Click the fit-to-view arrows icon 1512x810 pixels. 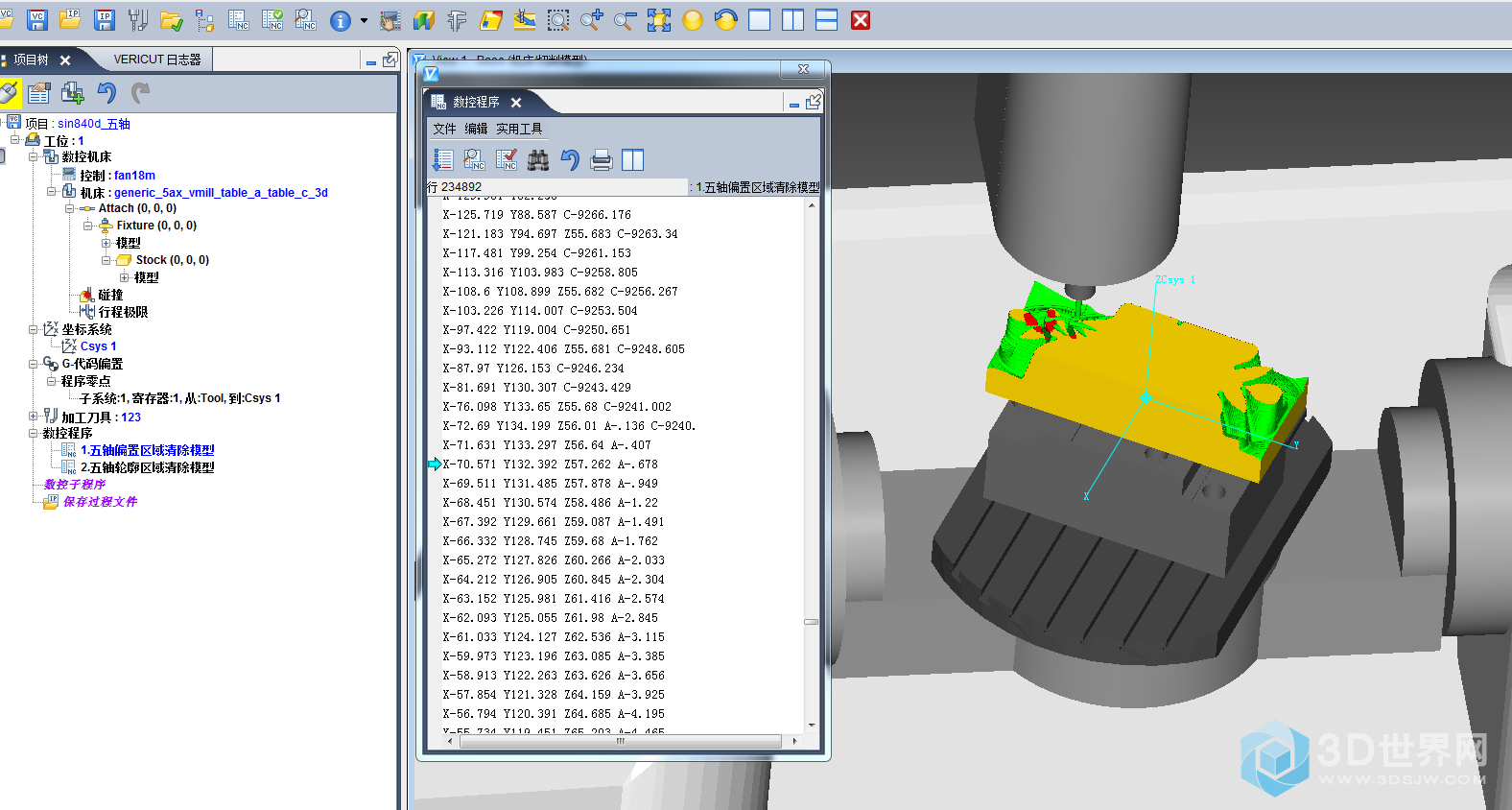pos(659,19)
